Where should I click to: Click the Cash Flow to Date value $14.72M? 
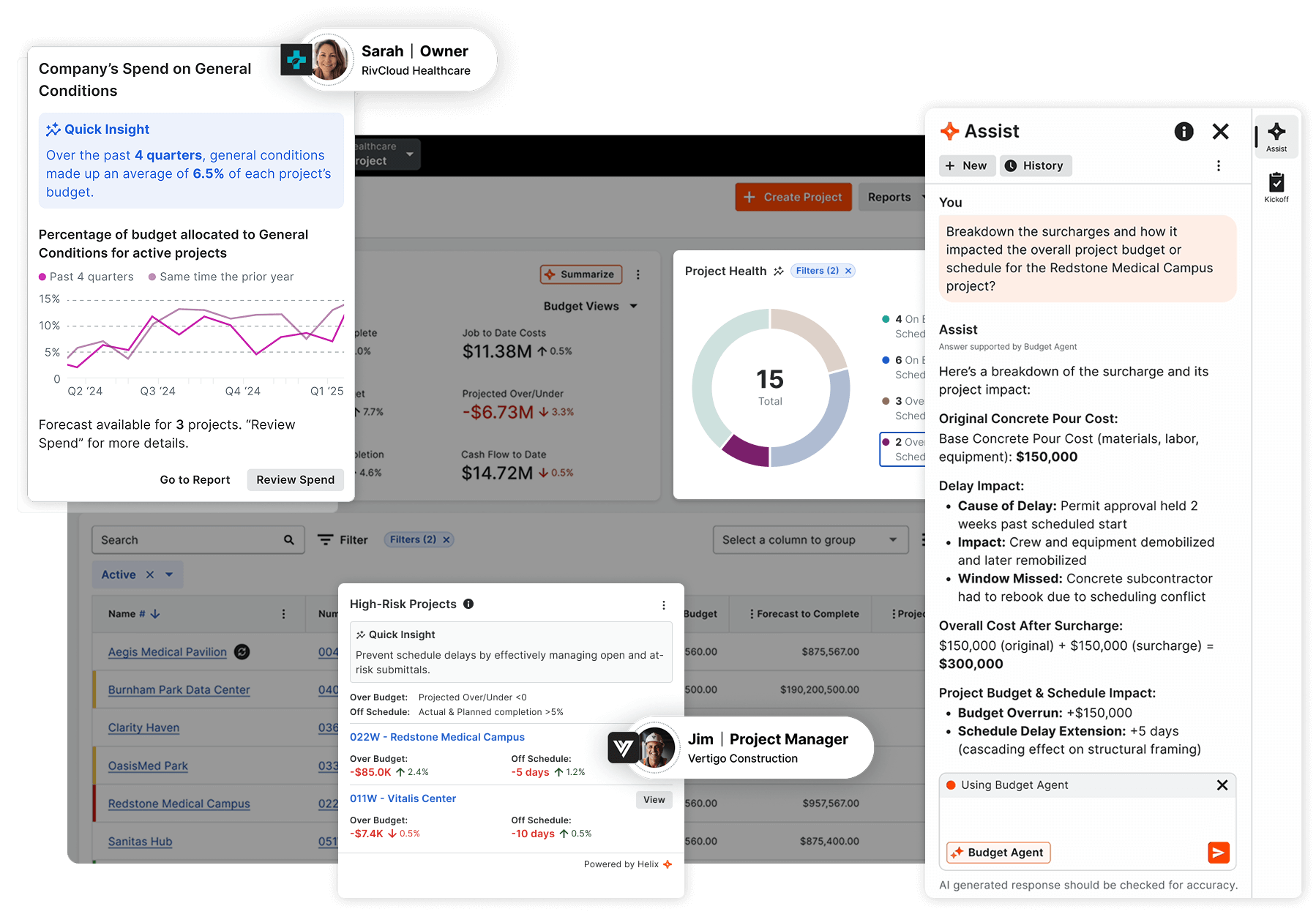[x=498, y=473]
